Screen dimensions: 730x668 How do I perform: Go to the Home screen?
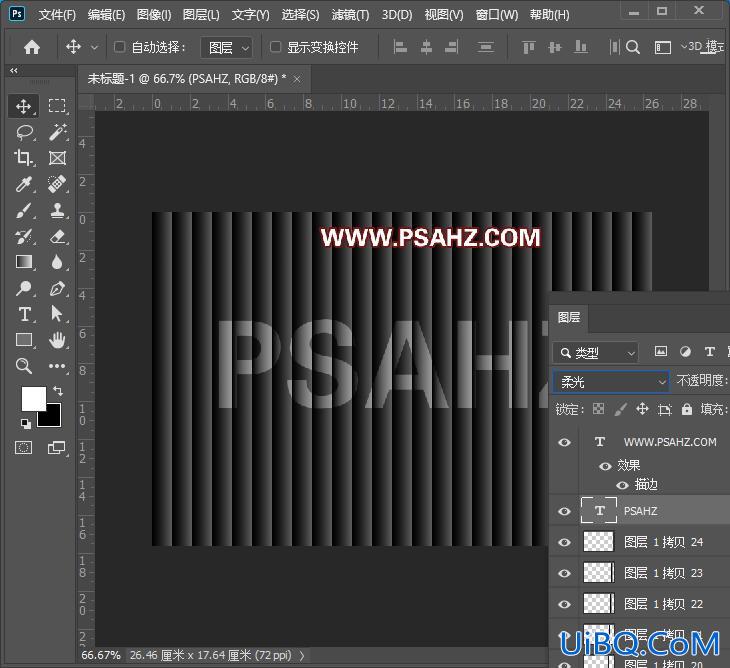tap(32, 47)
